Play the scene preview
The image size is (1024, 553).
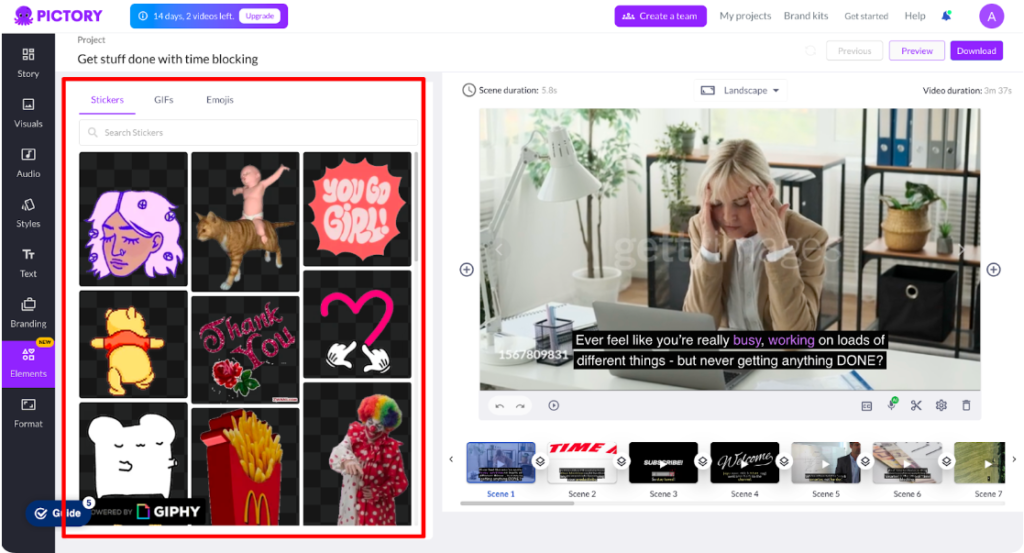553,405
